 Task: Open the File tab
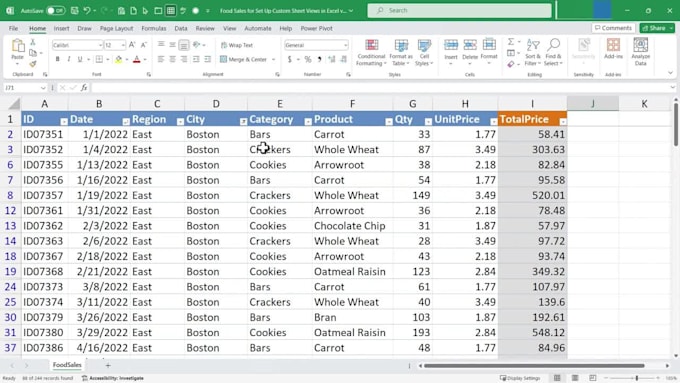pos(13,29)
